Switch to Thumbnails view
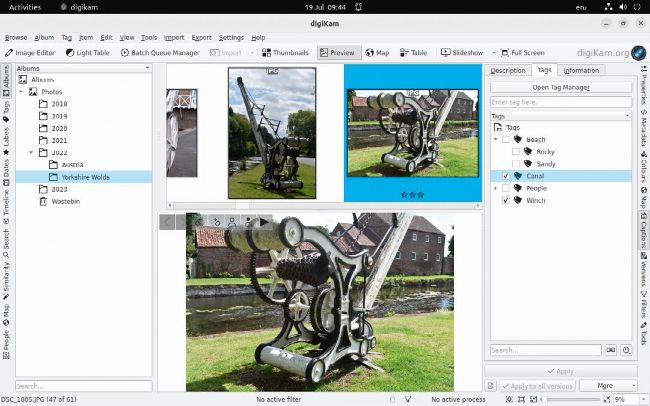 tap(284, 53)
